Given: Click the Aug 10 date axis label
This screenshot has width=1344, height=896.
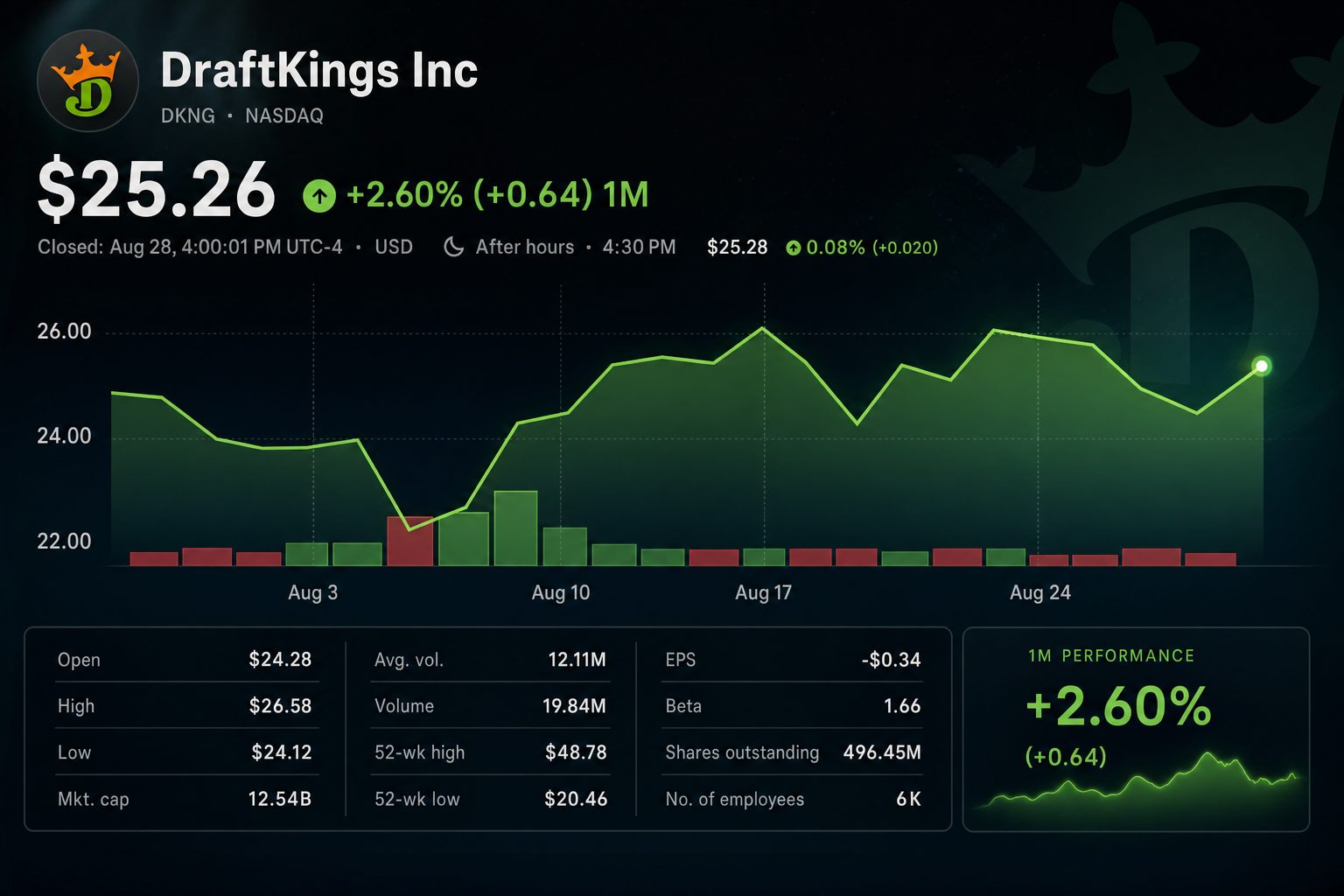Looking at the screenshot, I should point(561,592).
